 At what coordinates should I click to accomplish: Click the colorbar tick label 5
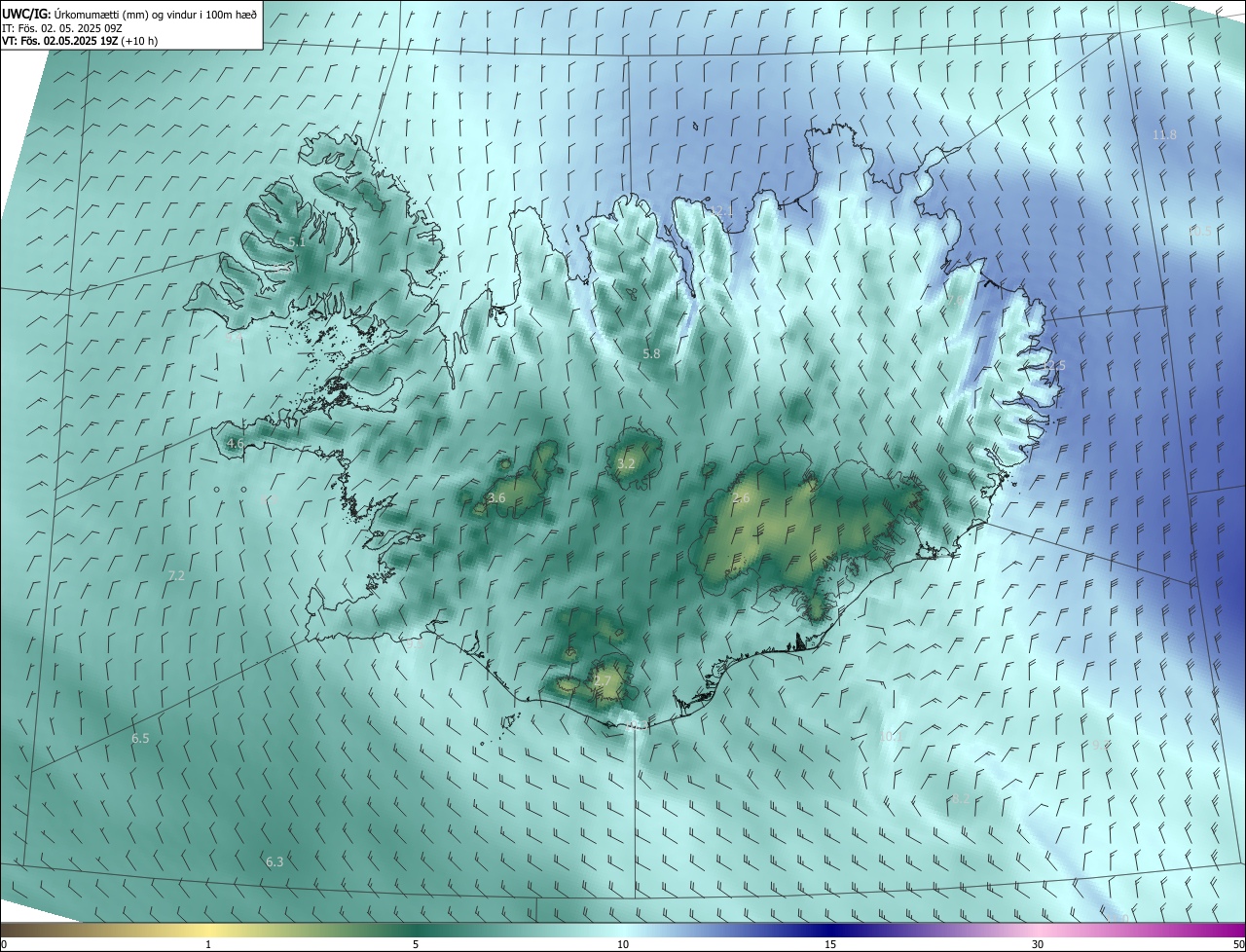[x=416, y=944]
